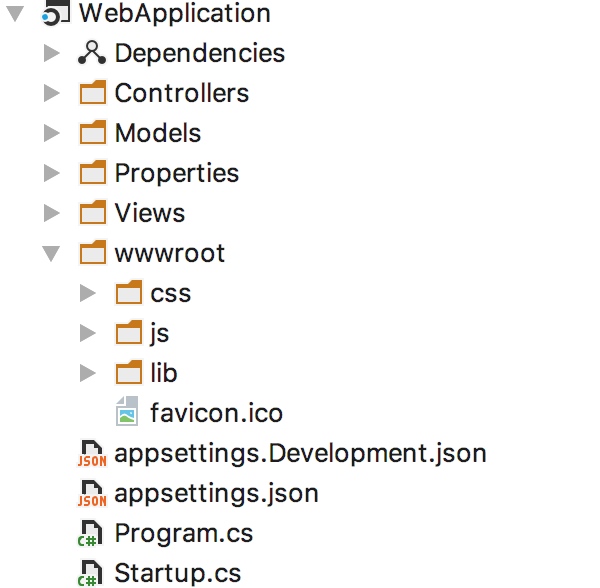Select the Startup.cs file name
This screenshot has height=588, width=600.
click(177, 573)
